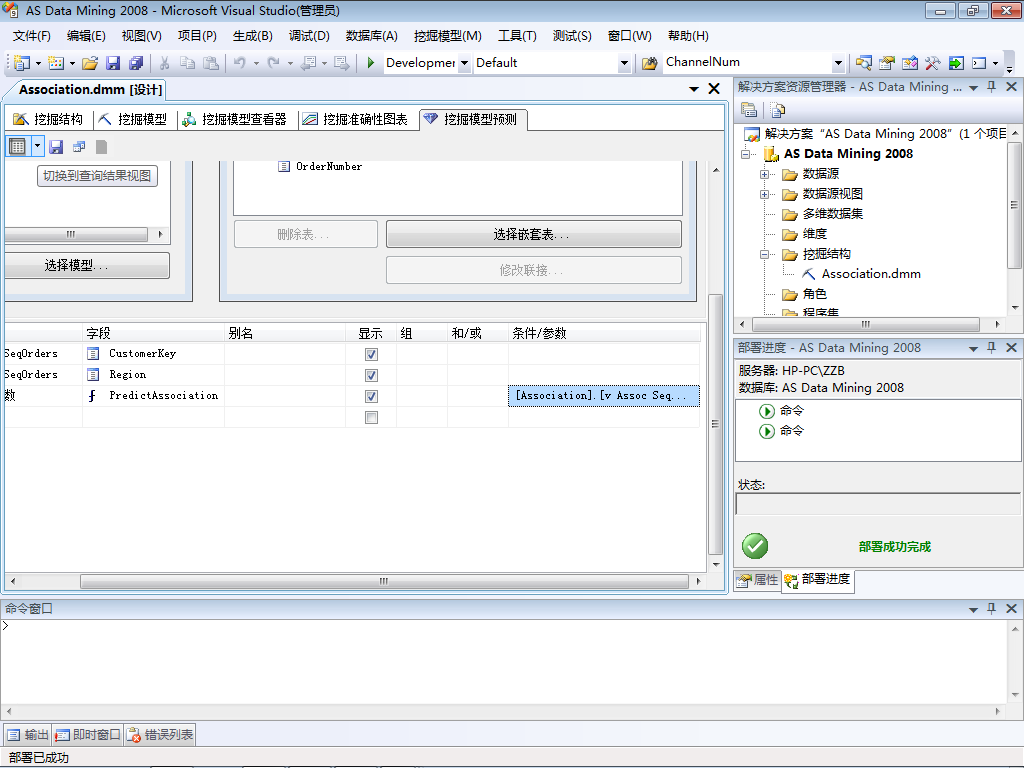Click the 选择模型... button
Image resolution: width=1024 pixels, height=768 pixels.
click(x=87, y=265)
